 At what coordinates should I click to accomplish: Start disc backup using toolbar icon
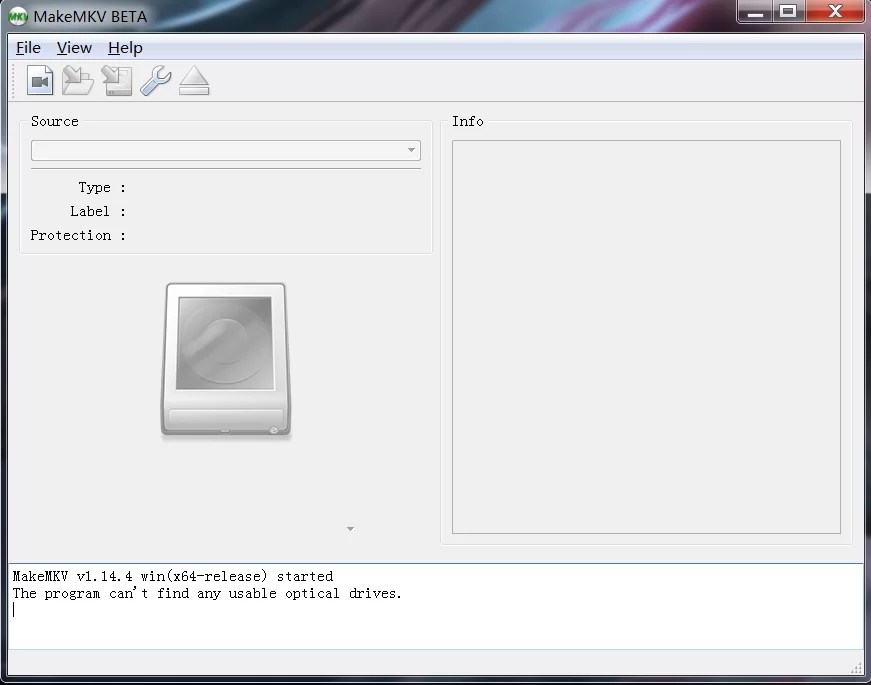(x=116, y=80)
